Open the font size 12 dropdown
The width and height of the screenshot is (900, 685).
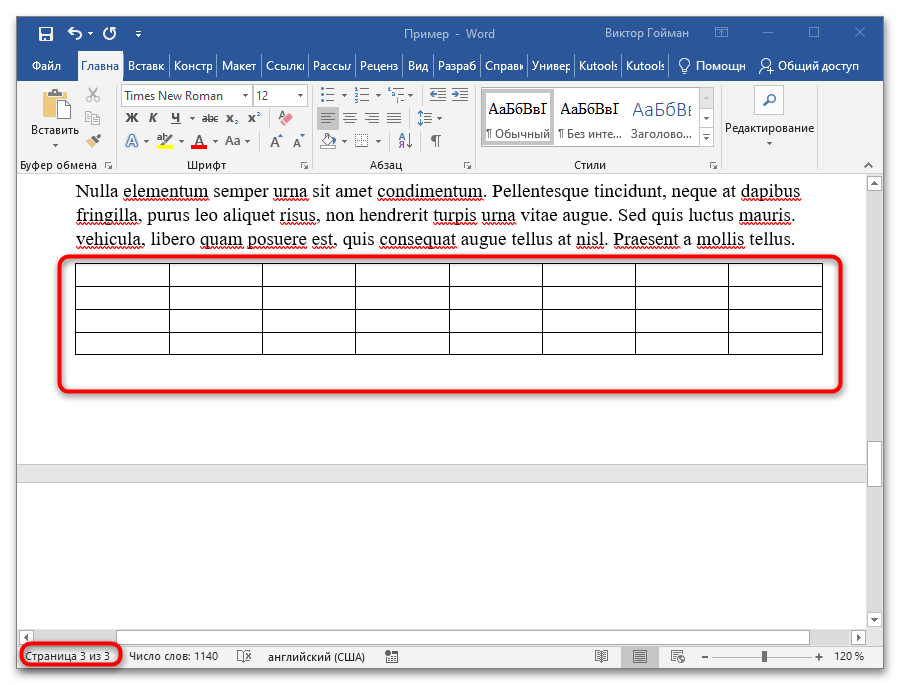click(x=300, y=95)
